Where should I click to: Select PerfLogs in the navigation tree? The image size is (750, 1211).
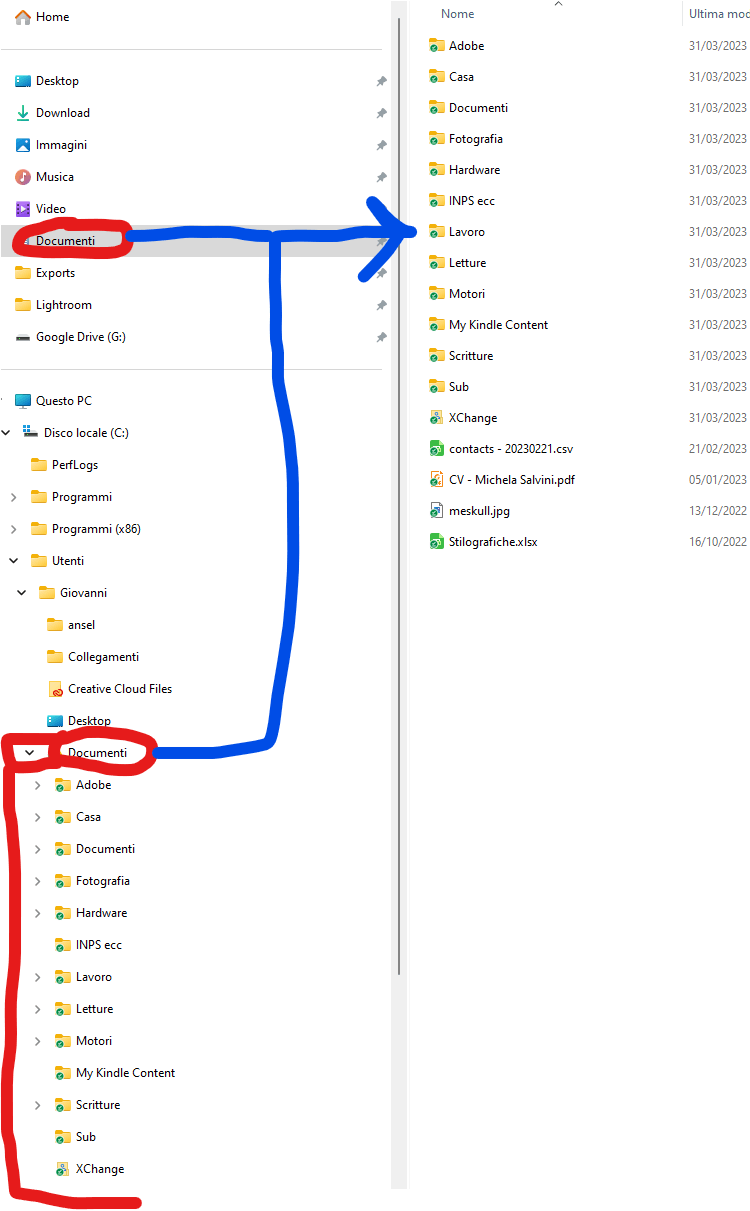tap(64, 465)
